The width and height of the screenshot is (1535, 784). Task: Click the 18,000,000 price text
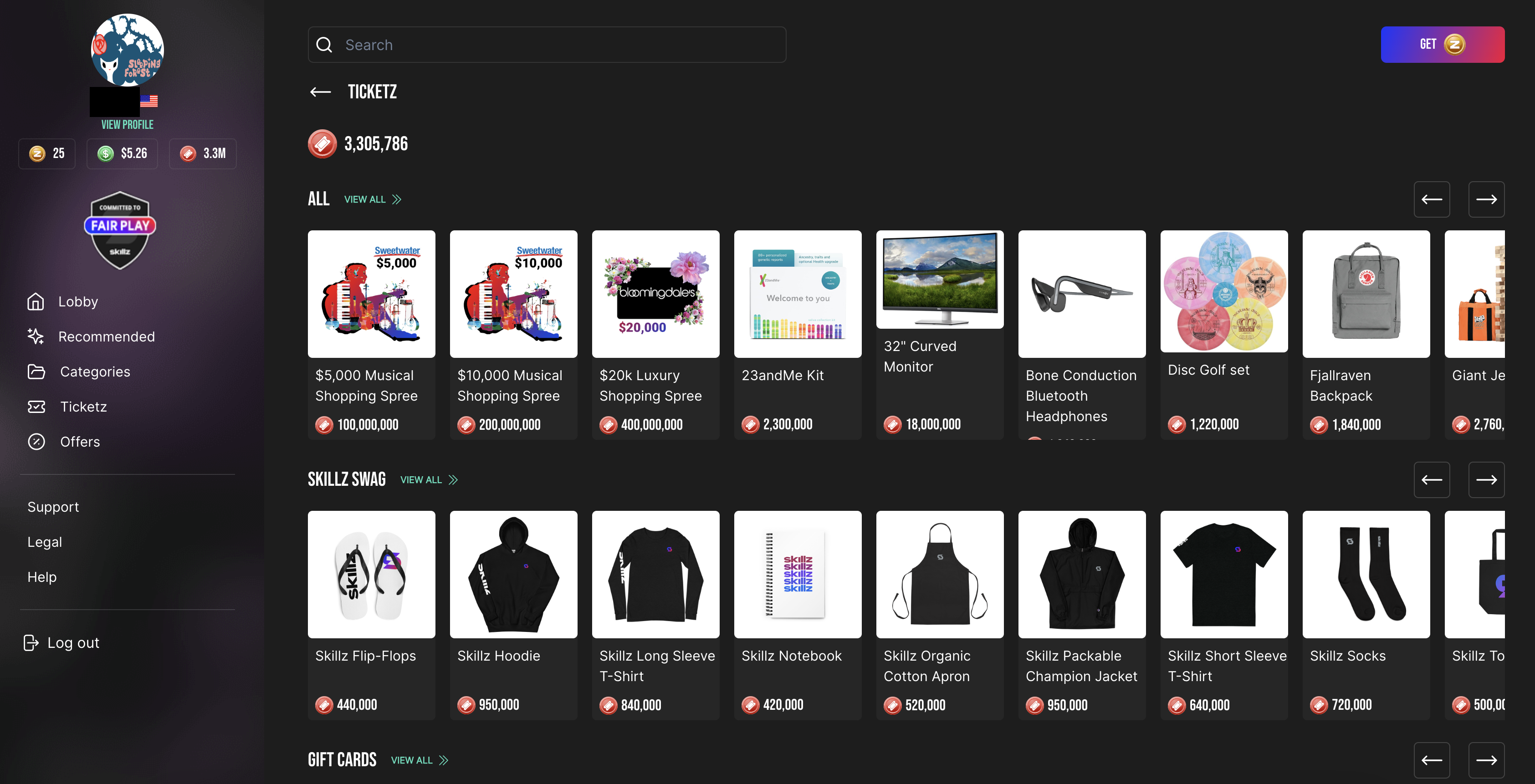click(933, 424)
